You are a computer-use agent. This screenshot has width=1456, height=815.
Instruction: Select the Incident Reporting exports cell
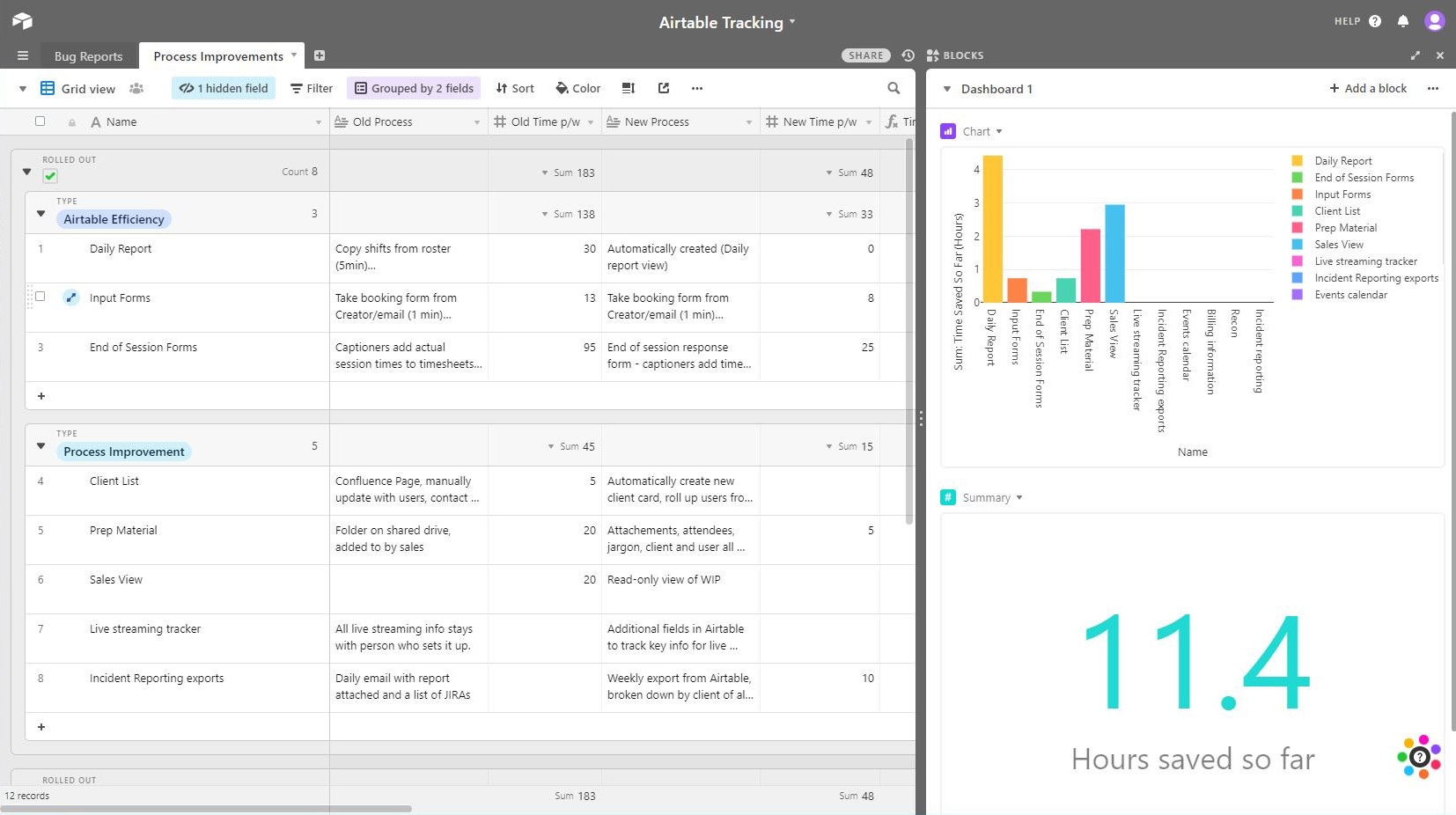pos(177,687)
